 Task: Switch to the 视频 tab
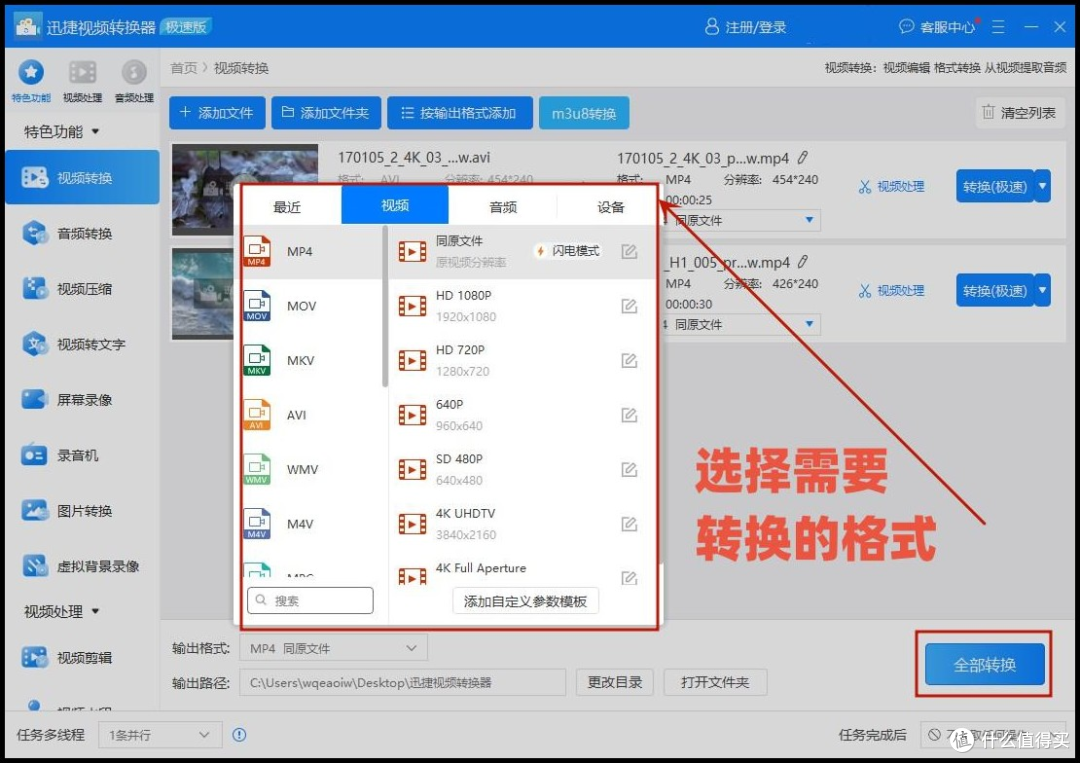(x=395, y=205)
